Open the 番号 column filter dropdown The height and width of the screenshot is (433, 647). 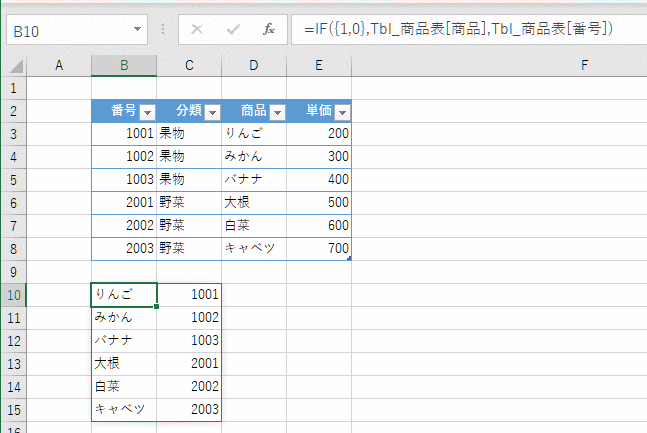[x=147, y=112]
